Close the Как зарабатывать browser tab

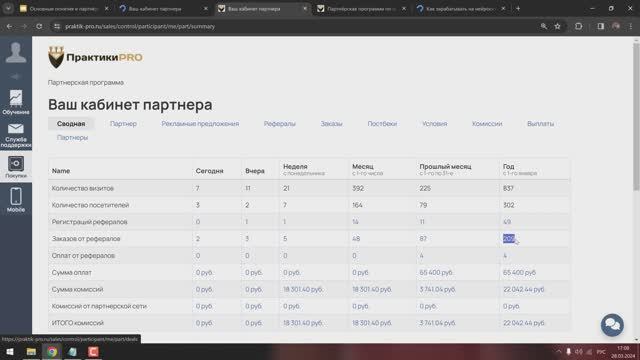click(x=503, y=8)
